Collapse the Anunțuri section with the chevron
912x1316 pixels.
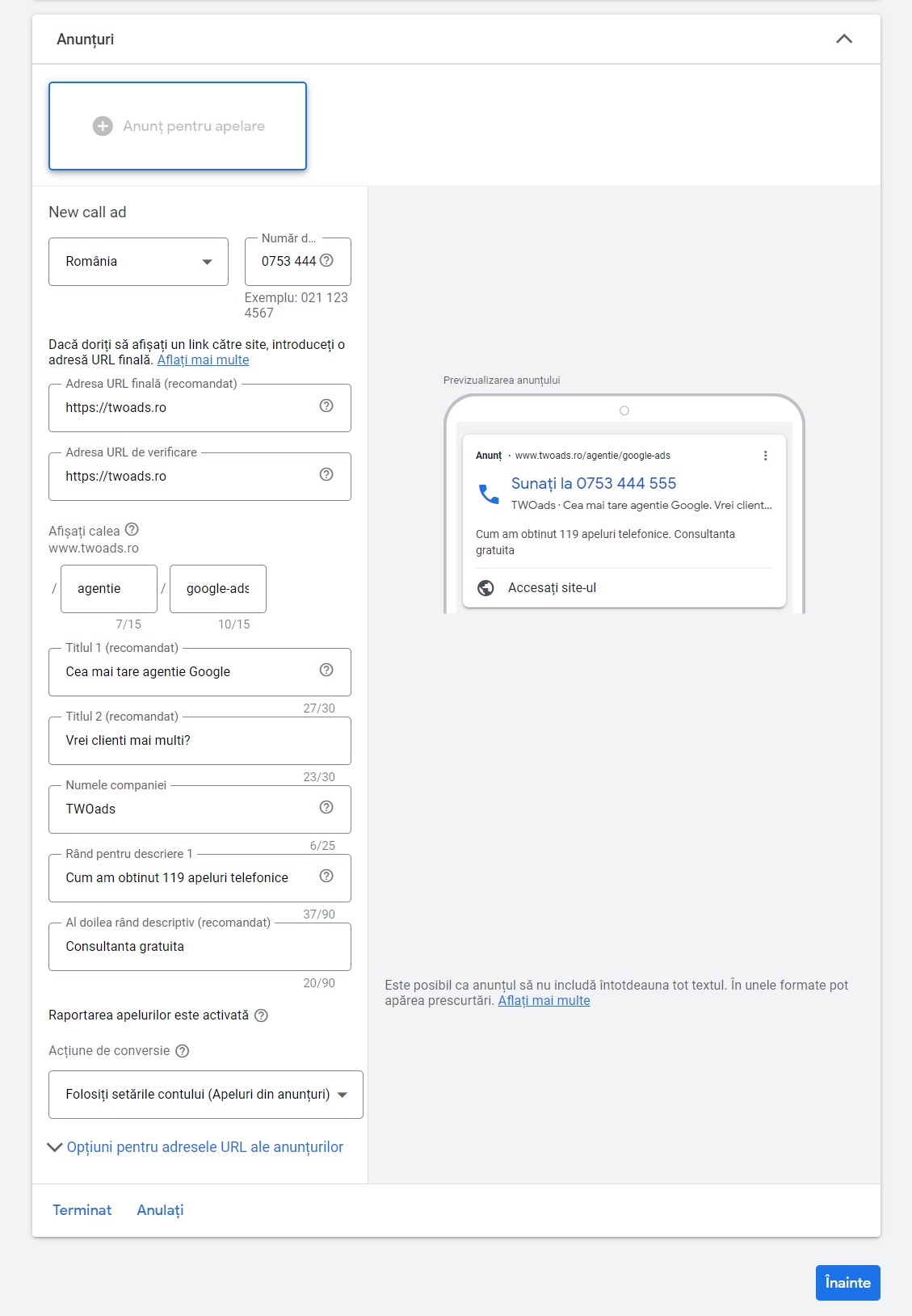click(x=844, y=39)
